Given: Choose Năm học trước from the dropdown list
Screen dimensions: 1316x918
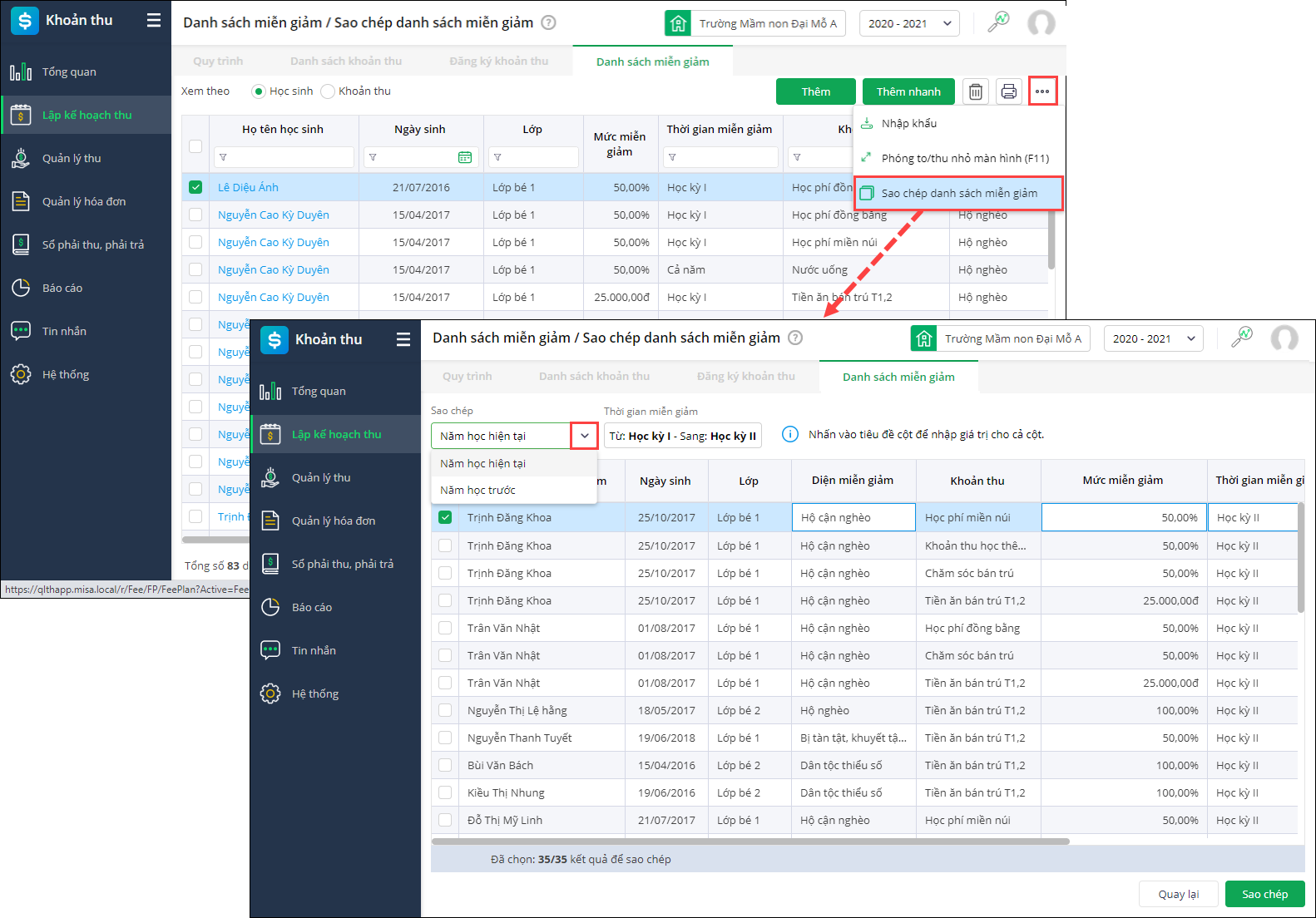Looking at the screenshot, I should point(514,490).
